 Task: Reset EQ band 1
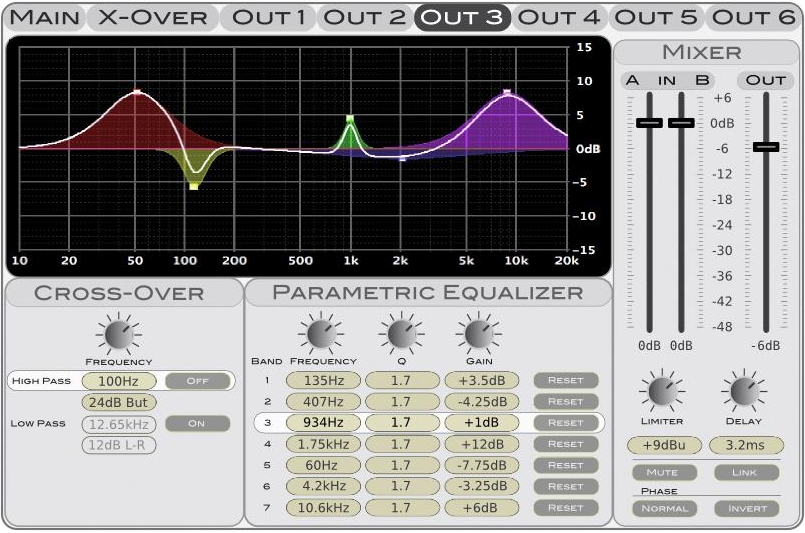pyautogui.click(x=566, y=380)
